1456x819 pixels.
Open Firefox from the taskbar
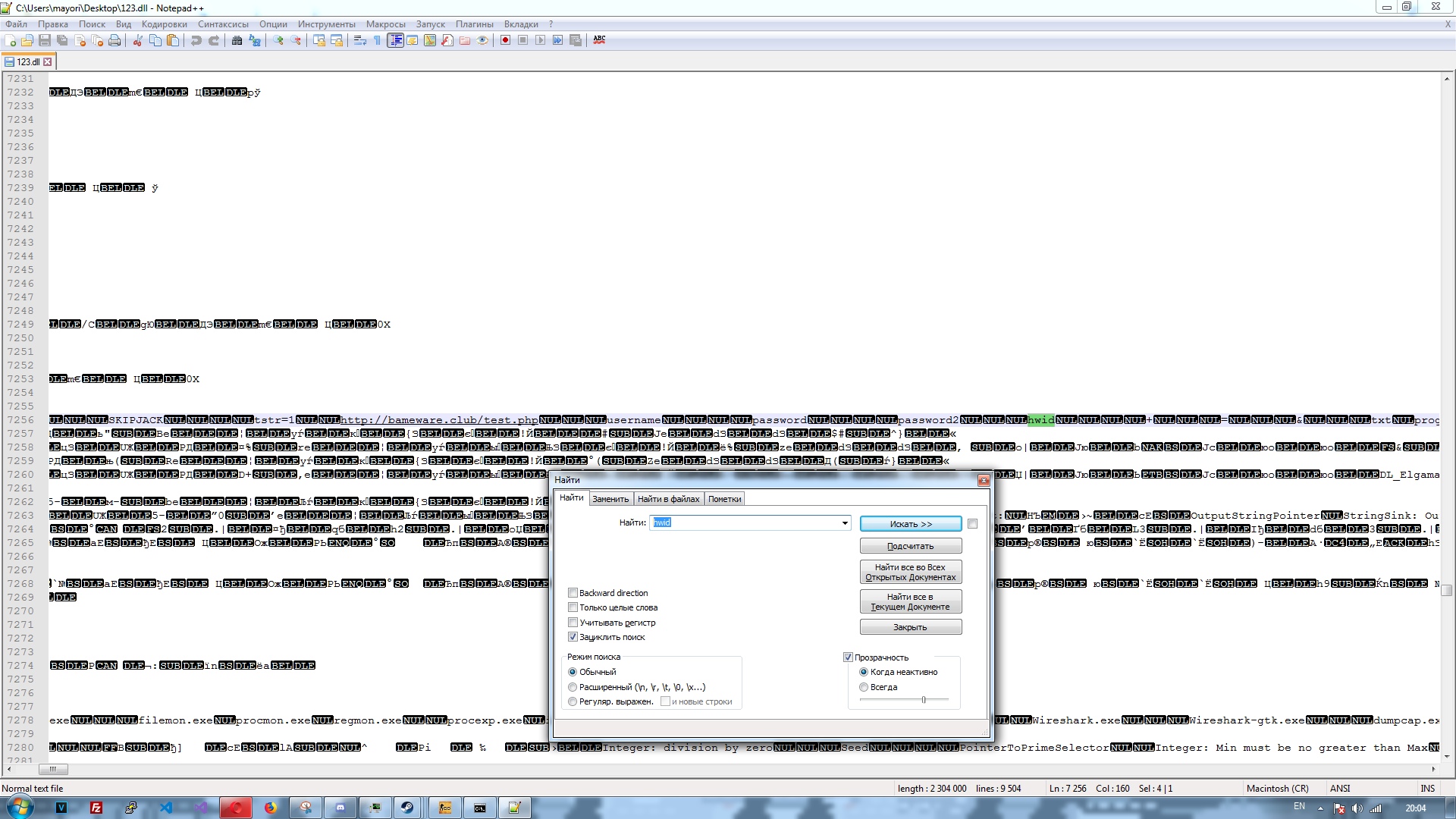[x=270, y=808]
